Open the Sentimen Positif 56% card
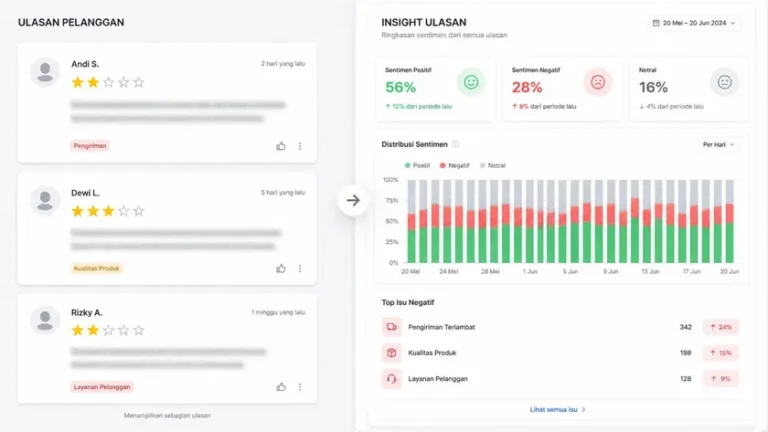The image size is (768, 432). tap(435, 89)
